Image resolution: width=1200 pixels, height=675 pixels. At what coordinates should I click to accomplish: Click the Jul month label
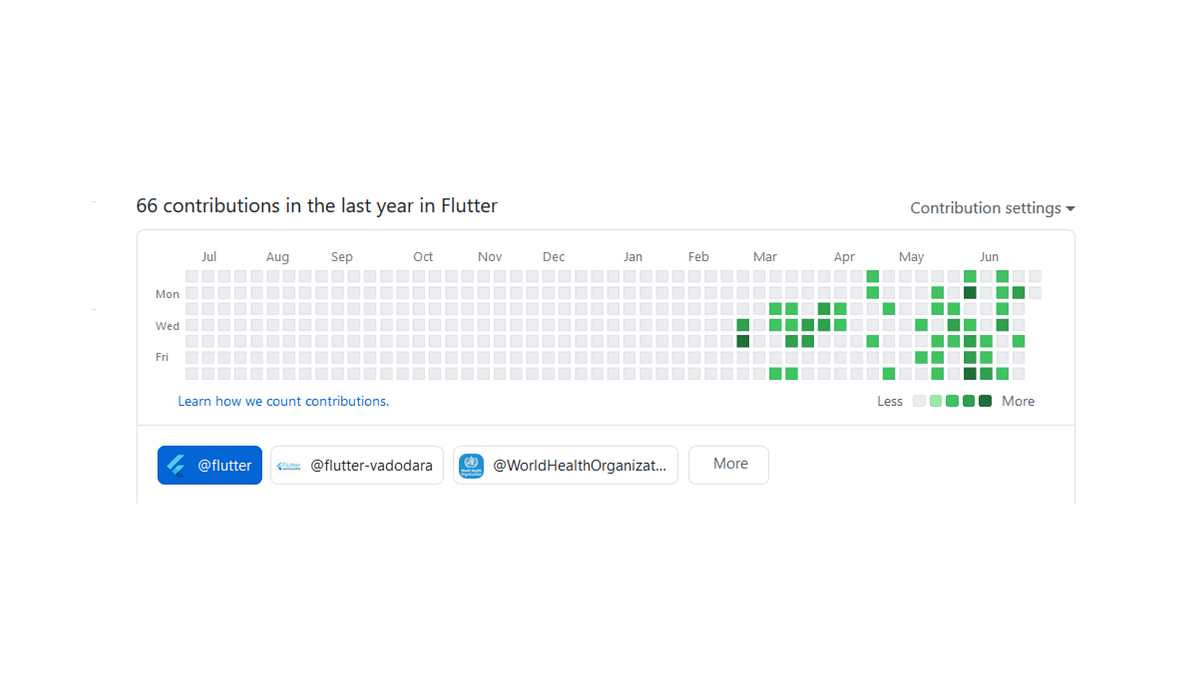[208, 256]
